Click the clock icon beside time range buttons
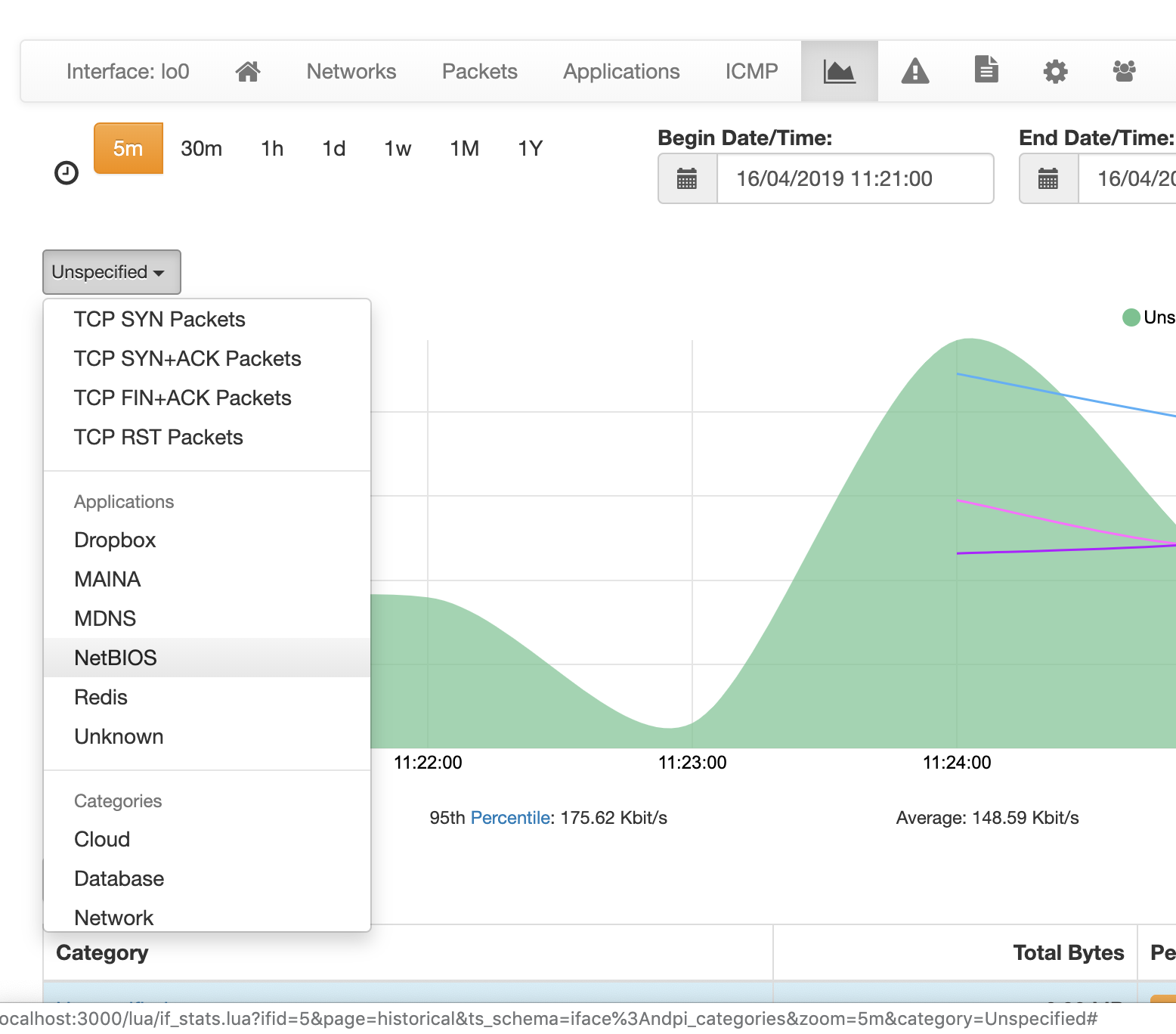 coord(67,172)
